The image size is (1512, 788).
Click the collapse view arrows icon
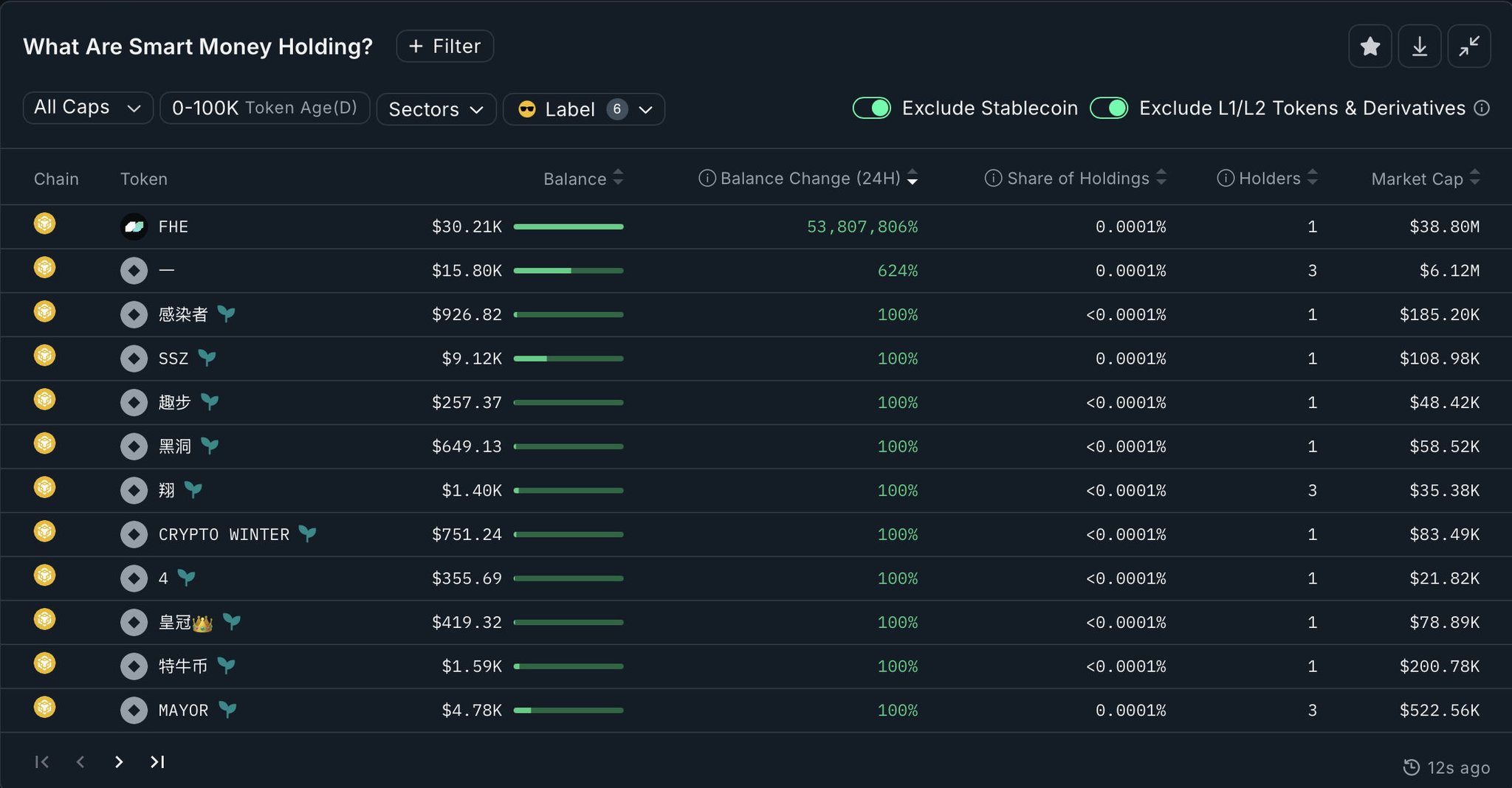coord(1468,46)
